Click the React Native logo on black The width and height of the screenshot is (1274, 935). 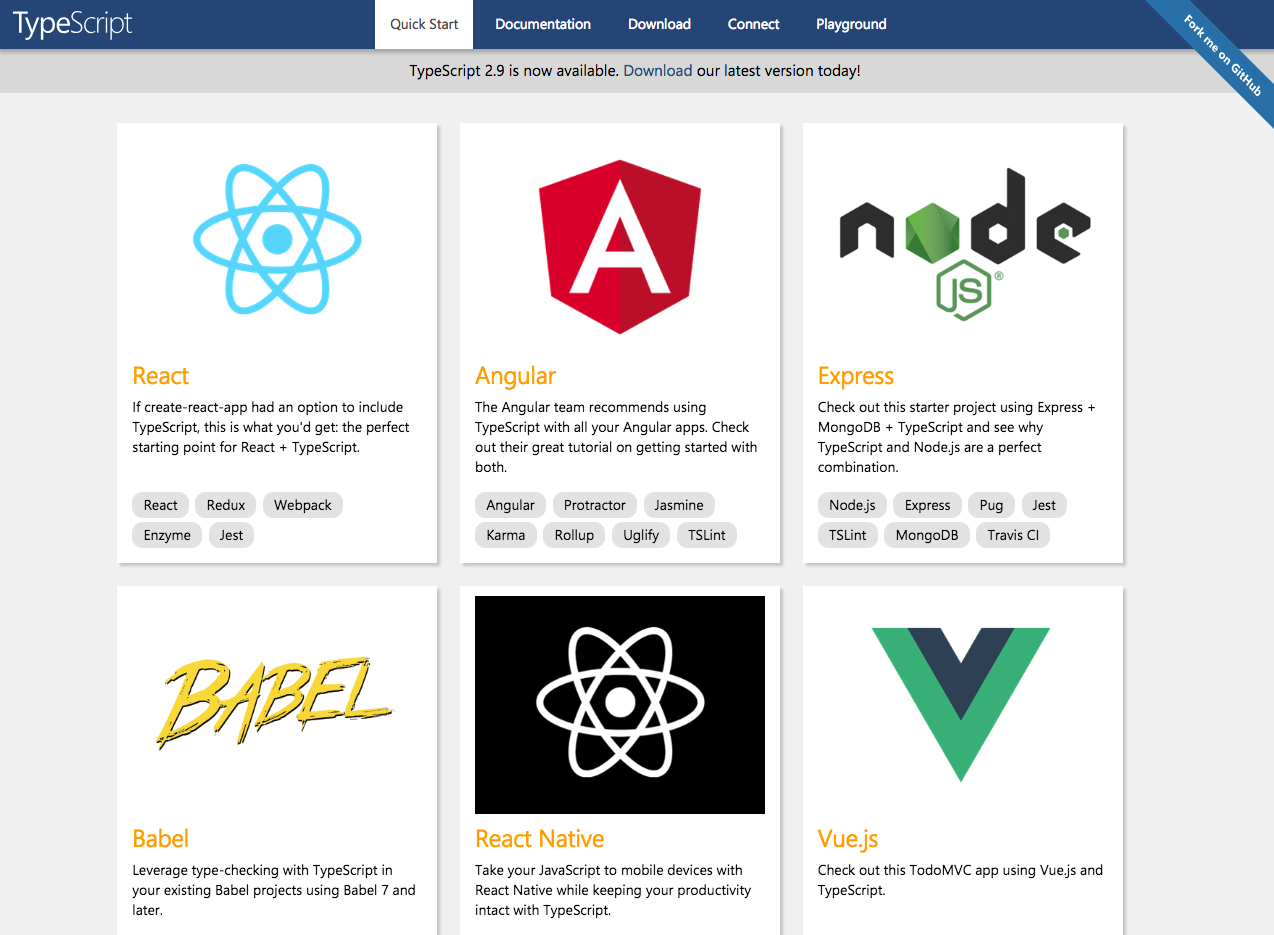(x=620, y=705)
